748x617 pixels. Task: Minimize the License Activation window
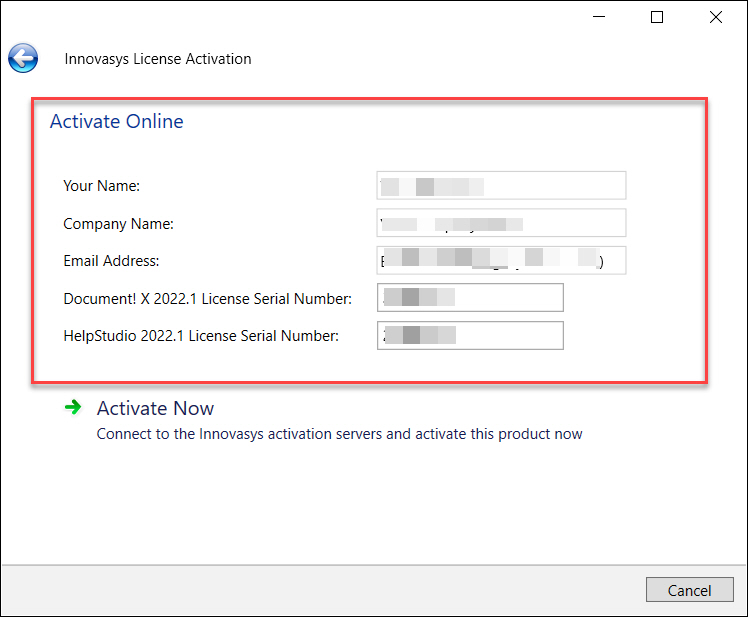coord(599,17)
